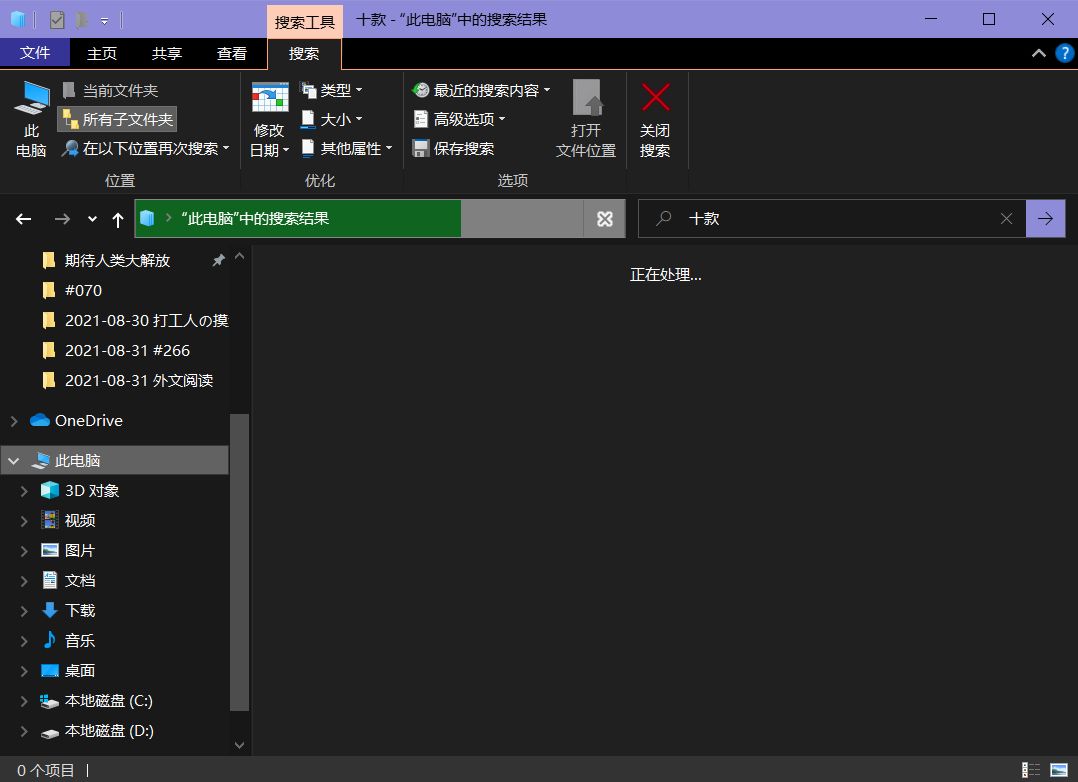Viewport: 1078px width, 782px height.
Task: Expand 本地磁盘 (C:) tree node
Action: tap(24, 702)
